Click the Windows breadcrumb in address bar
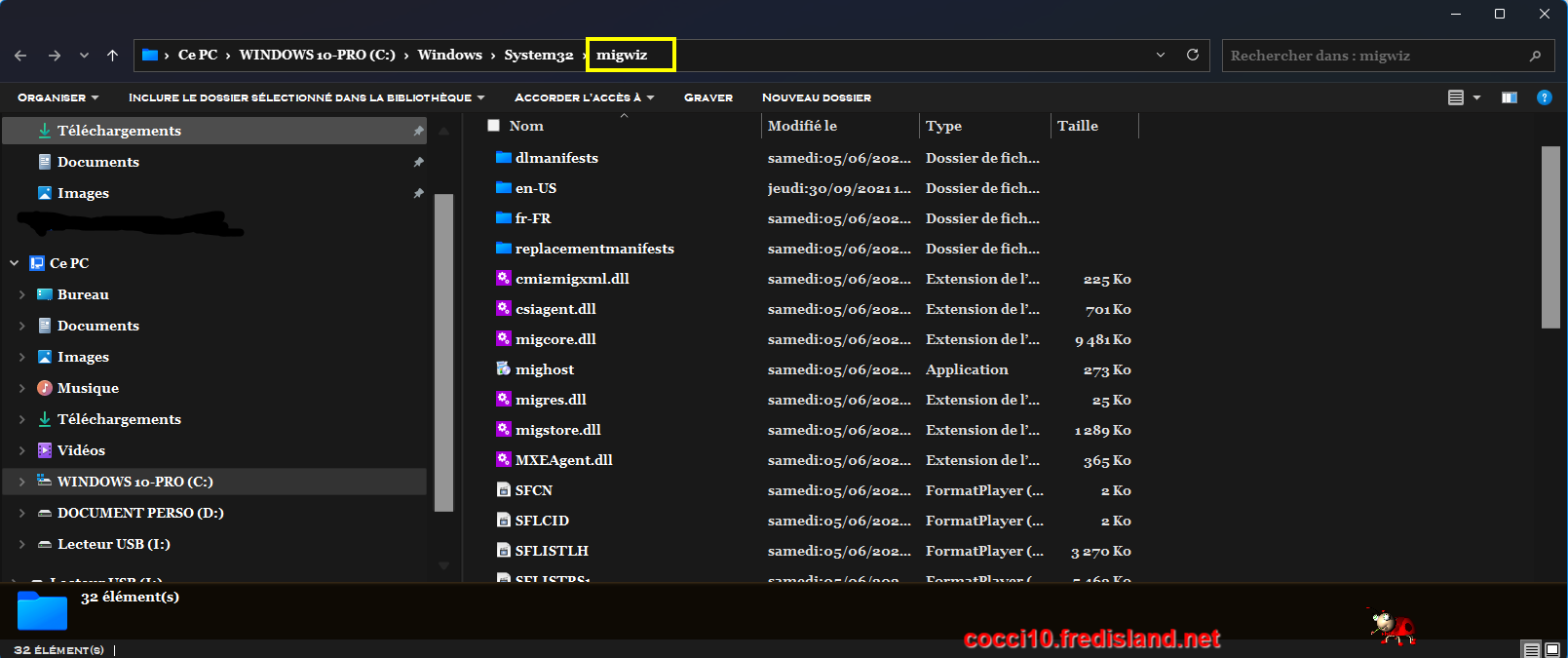Image resolution: width=1568 pixels, height=658 pixels. tap(449, 55)
